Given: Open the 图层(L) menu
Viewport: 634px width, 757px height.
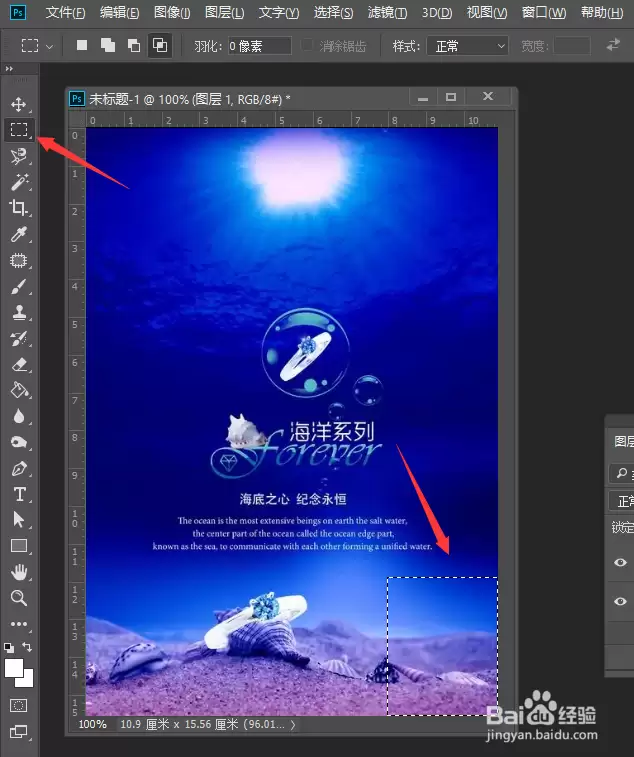Looking at the screenshot, I should pyautogui.click(x=224, y=12).
